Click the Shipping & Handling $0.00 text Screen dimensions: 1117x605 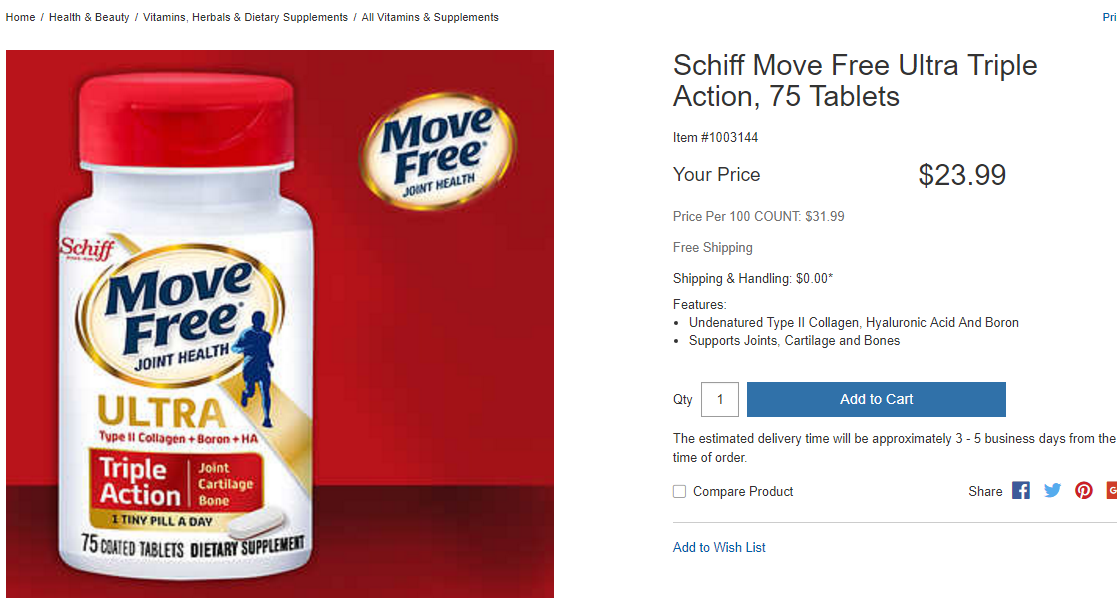pos(753,279)
